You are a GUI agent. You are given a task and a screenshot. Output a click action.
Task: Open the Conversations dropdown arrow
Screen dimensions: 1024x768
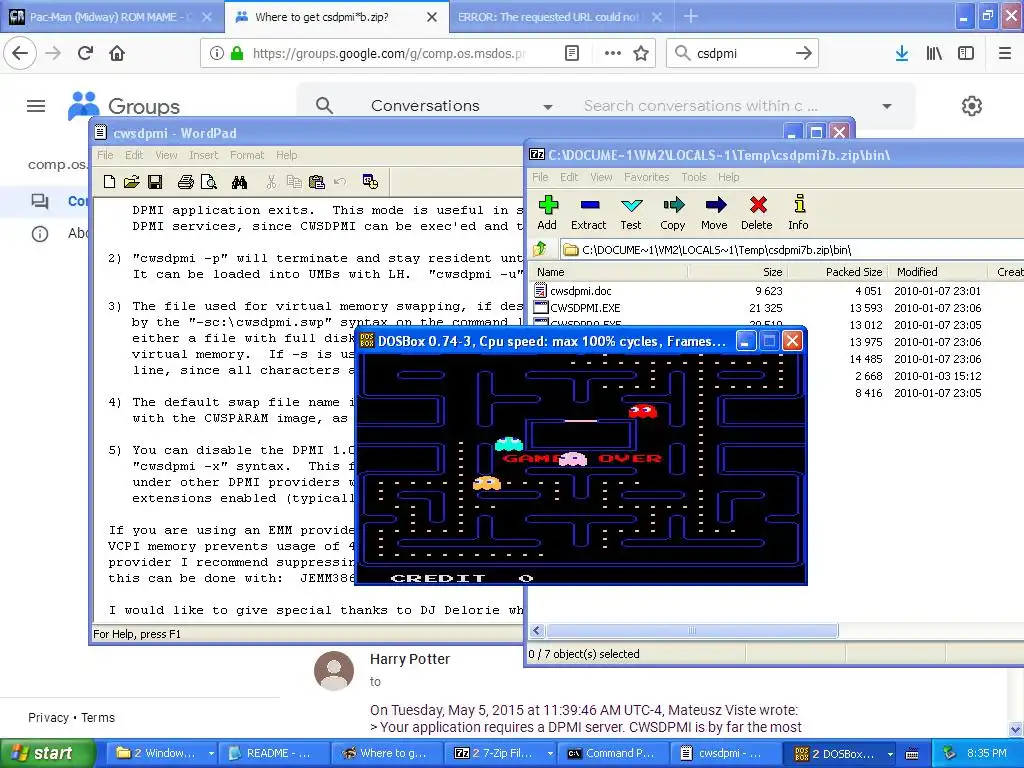coord(548,106)
